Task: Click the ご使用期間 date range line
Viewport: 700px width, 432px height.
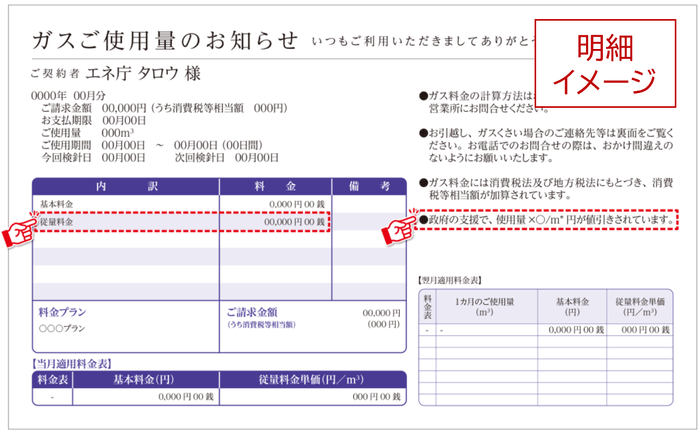Action: (152, 145)
